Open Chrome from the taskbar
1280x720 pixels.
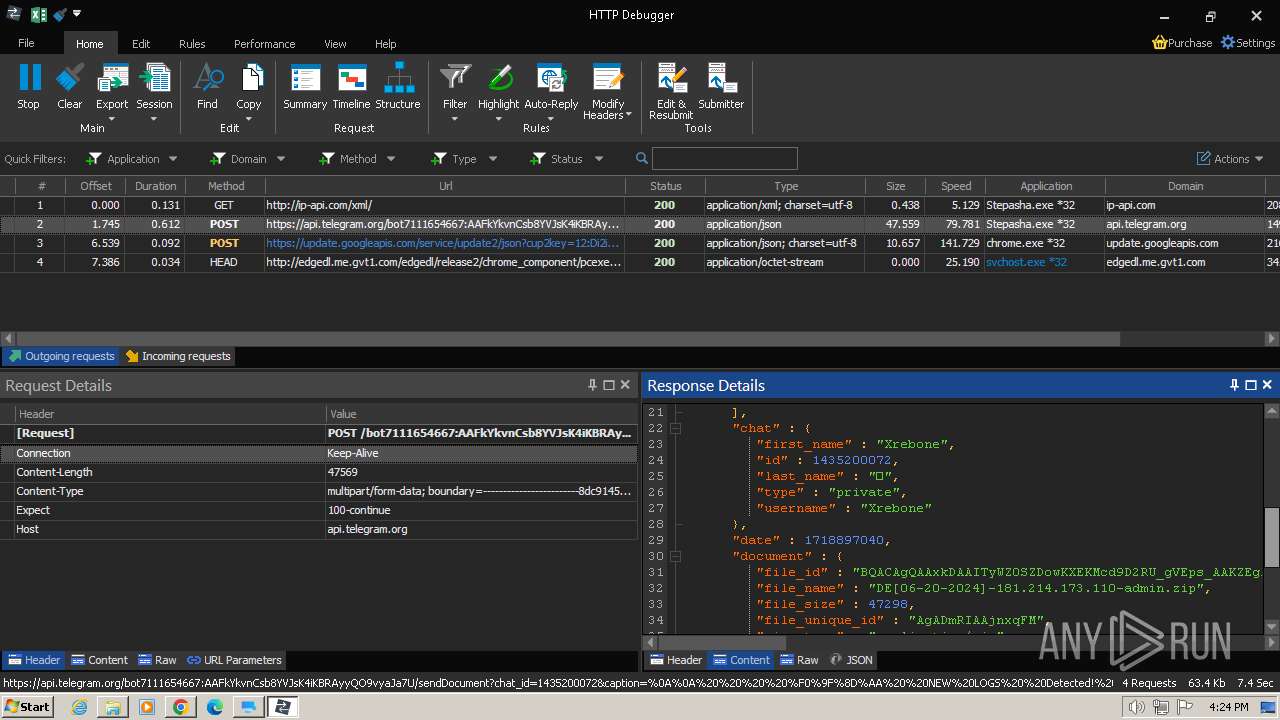[x=180, y=707]
